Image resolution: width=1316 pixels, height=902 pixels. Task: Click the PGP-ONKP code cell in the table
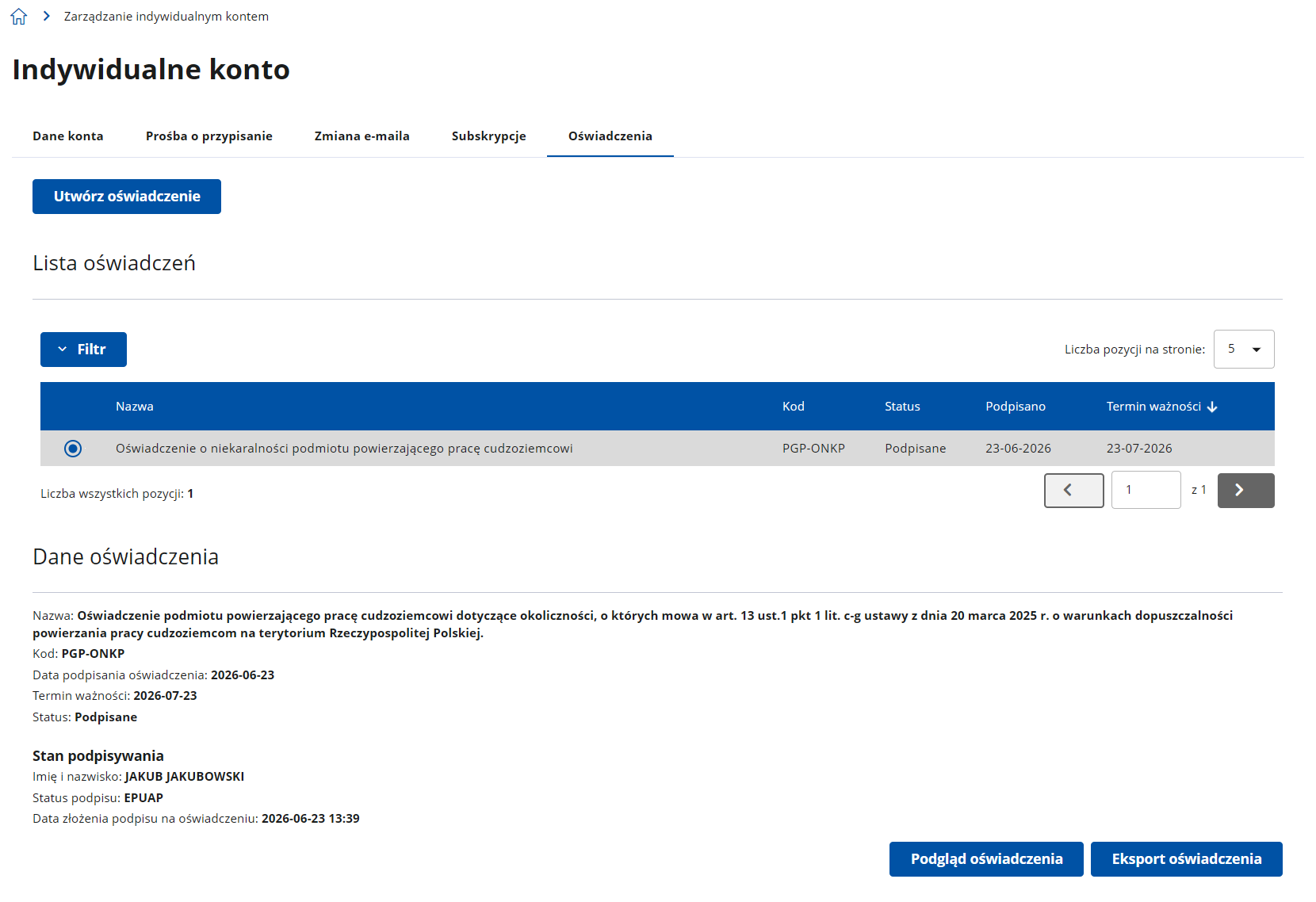coord(813,449)
